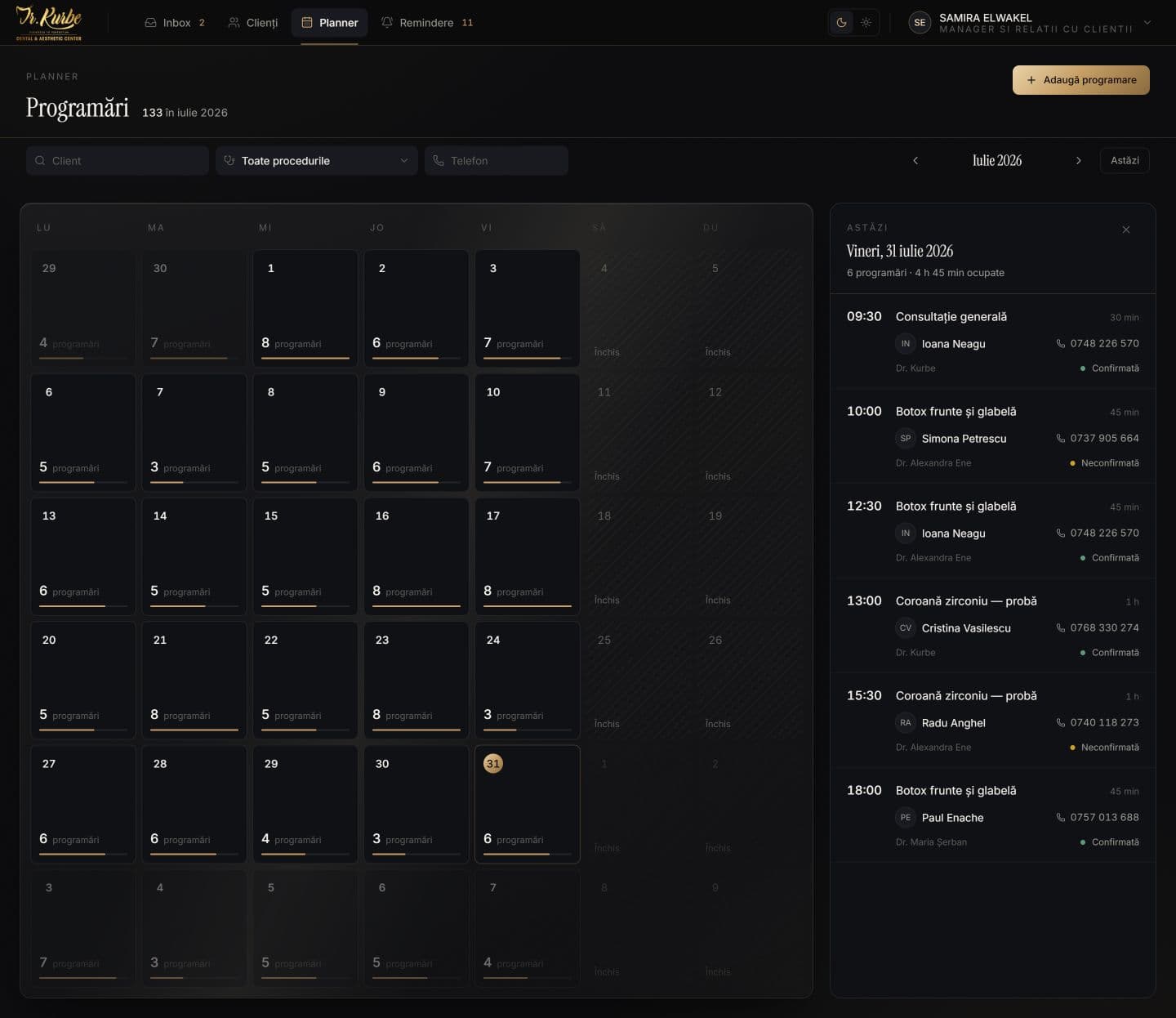Click the Dr. Kurbe logo
The height and width of the screenshot is (1018, 1176).
coord(49,23)
